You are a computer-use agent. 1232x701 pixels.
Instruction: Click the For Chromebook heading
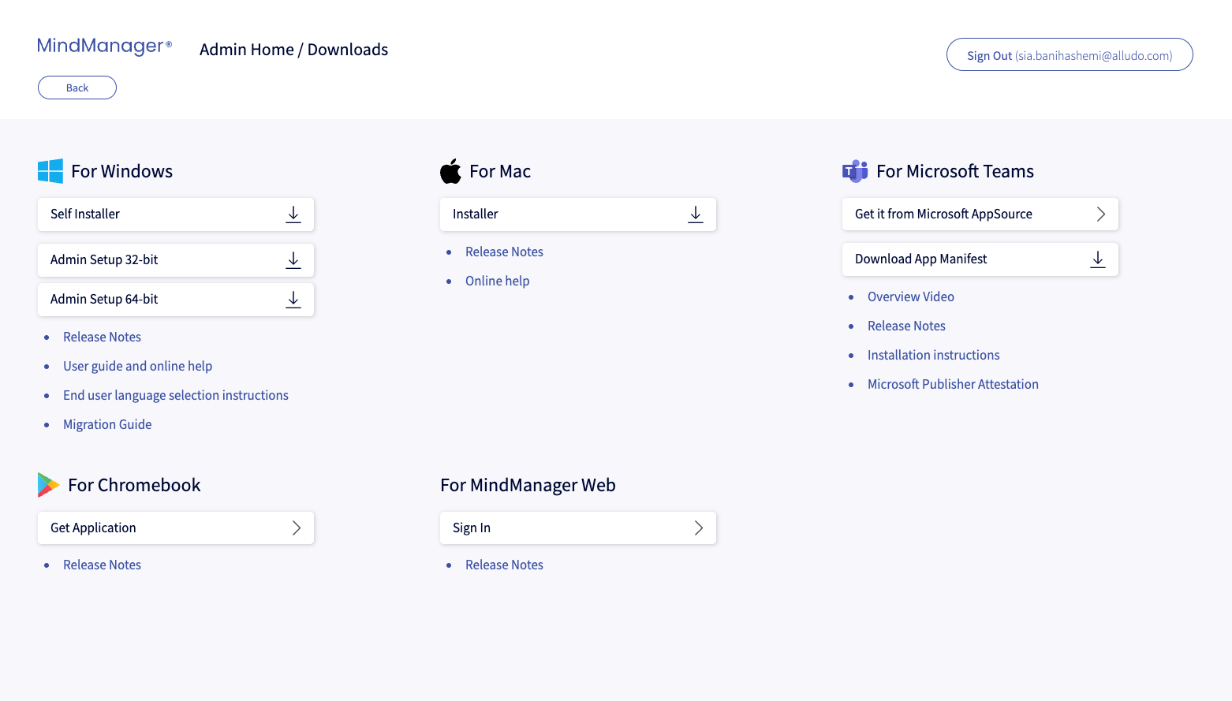[134, 485]
